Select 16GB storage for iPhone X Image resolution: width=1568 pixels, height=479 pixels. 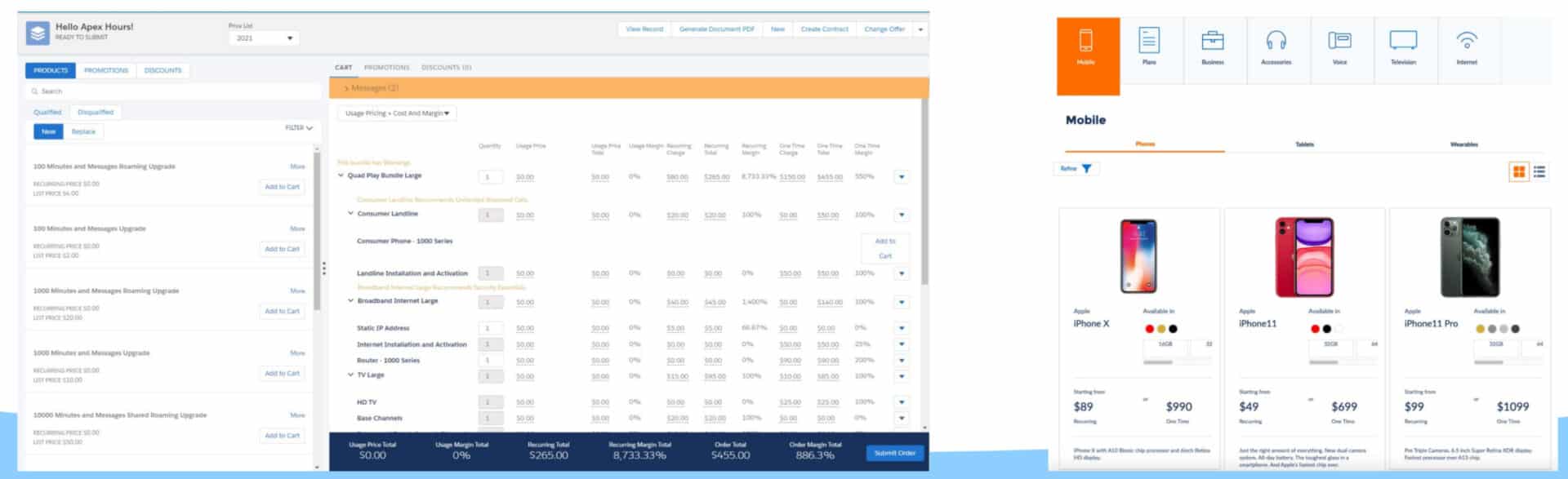[1165, 346]
